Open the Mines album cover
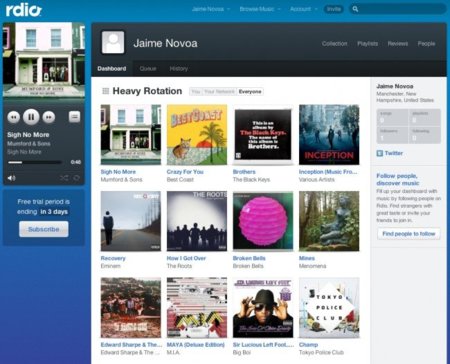The height and width of the screenshot is (364, 450). (329, 221)
